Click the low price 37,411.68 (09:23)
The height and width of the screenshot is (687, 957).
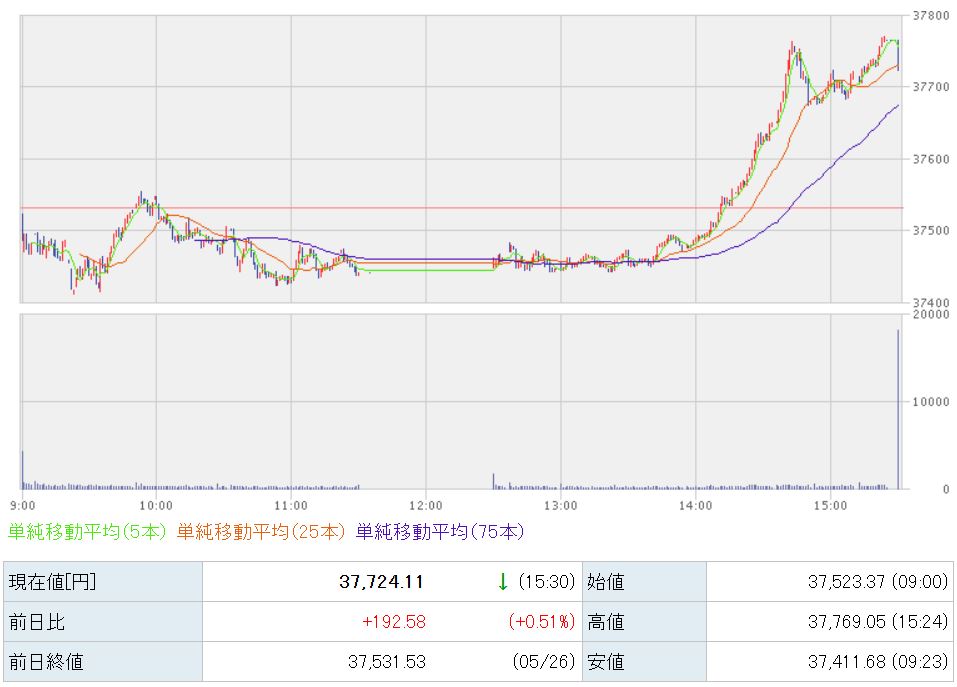(878, 662)
